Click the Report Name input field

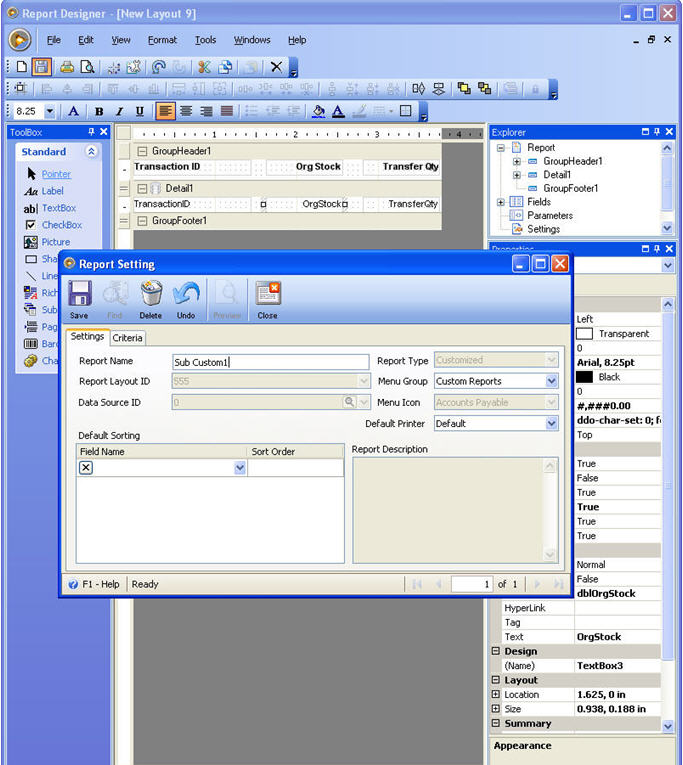click(270, 362)
